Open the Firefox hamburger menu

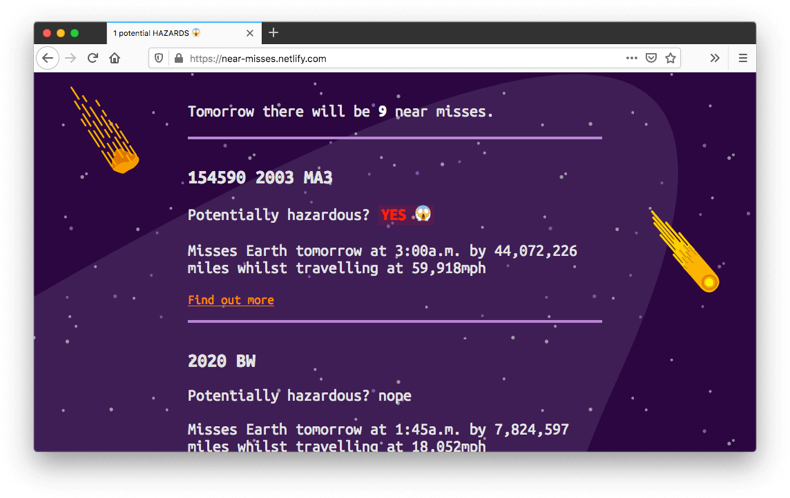[x=743, y=58]
